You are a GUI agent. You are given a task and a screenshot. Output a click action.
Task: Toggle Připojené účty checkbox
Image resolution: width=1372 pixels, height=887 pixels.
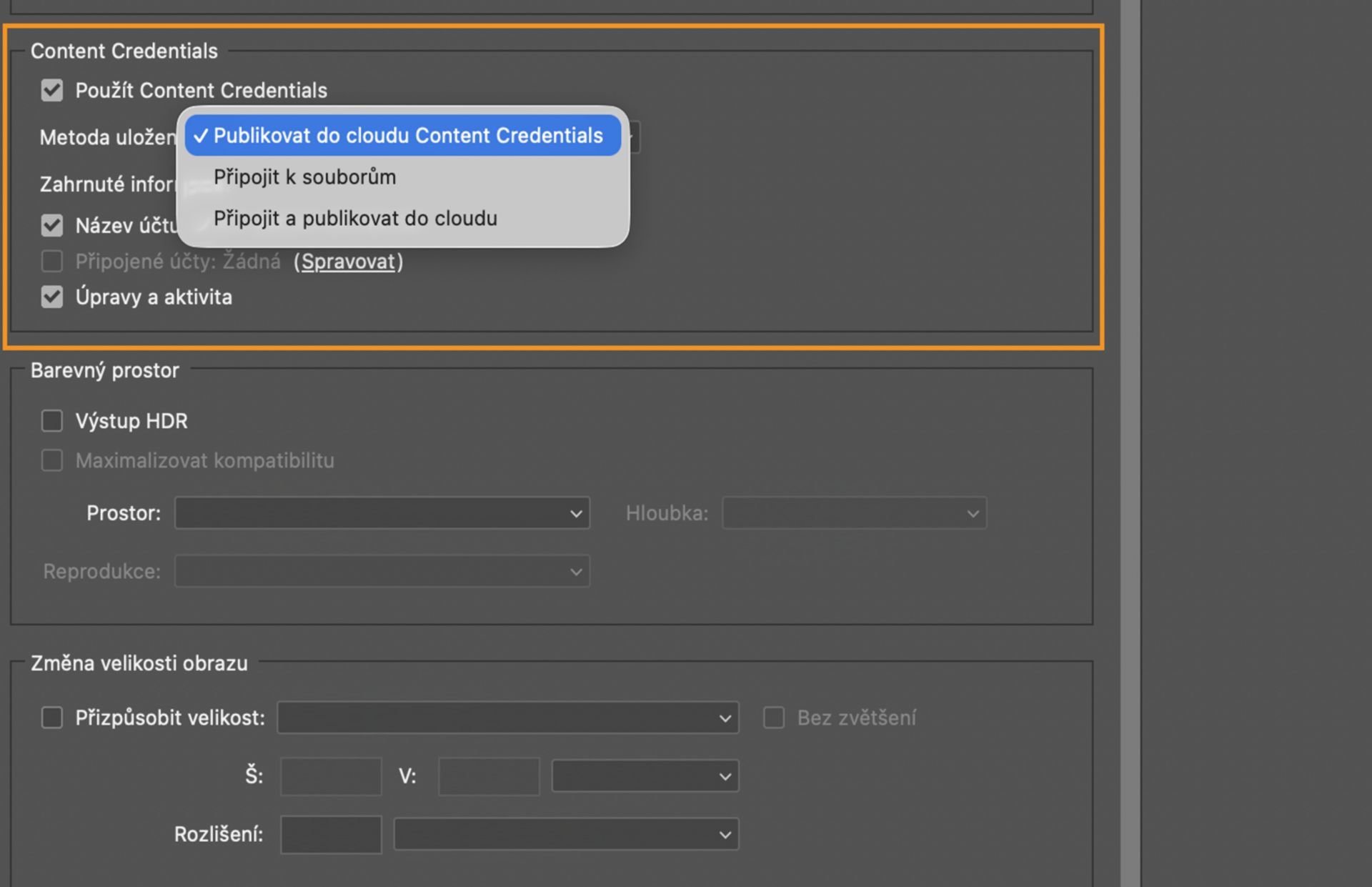pyautogui.click(x=52, y=262)
